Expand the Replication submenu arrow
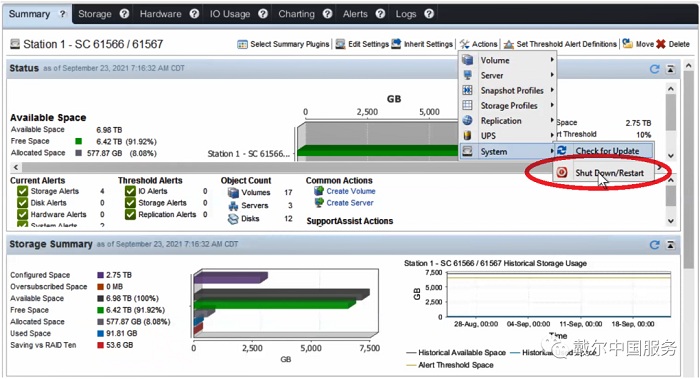700x379 pixels. [552, 120]
